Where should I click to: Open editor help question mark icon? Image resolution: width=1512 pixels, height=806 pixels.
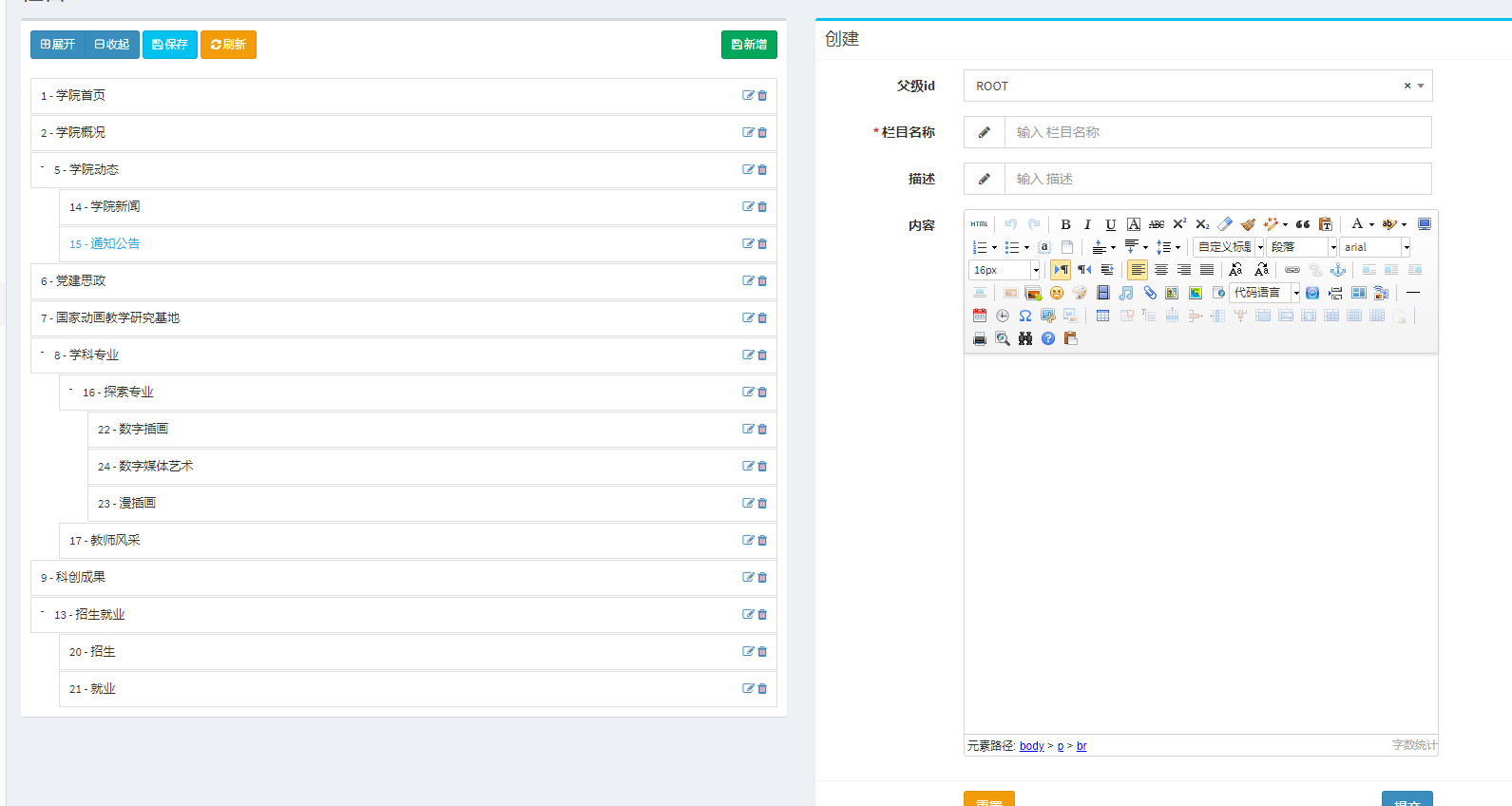click(1048, 338)
